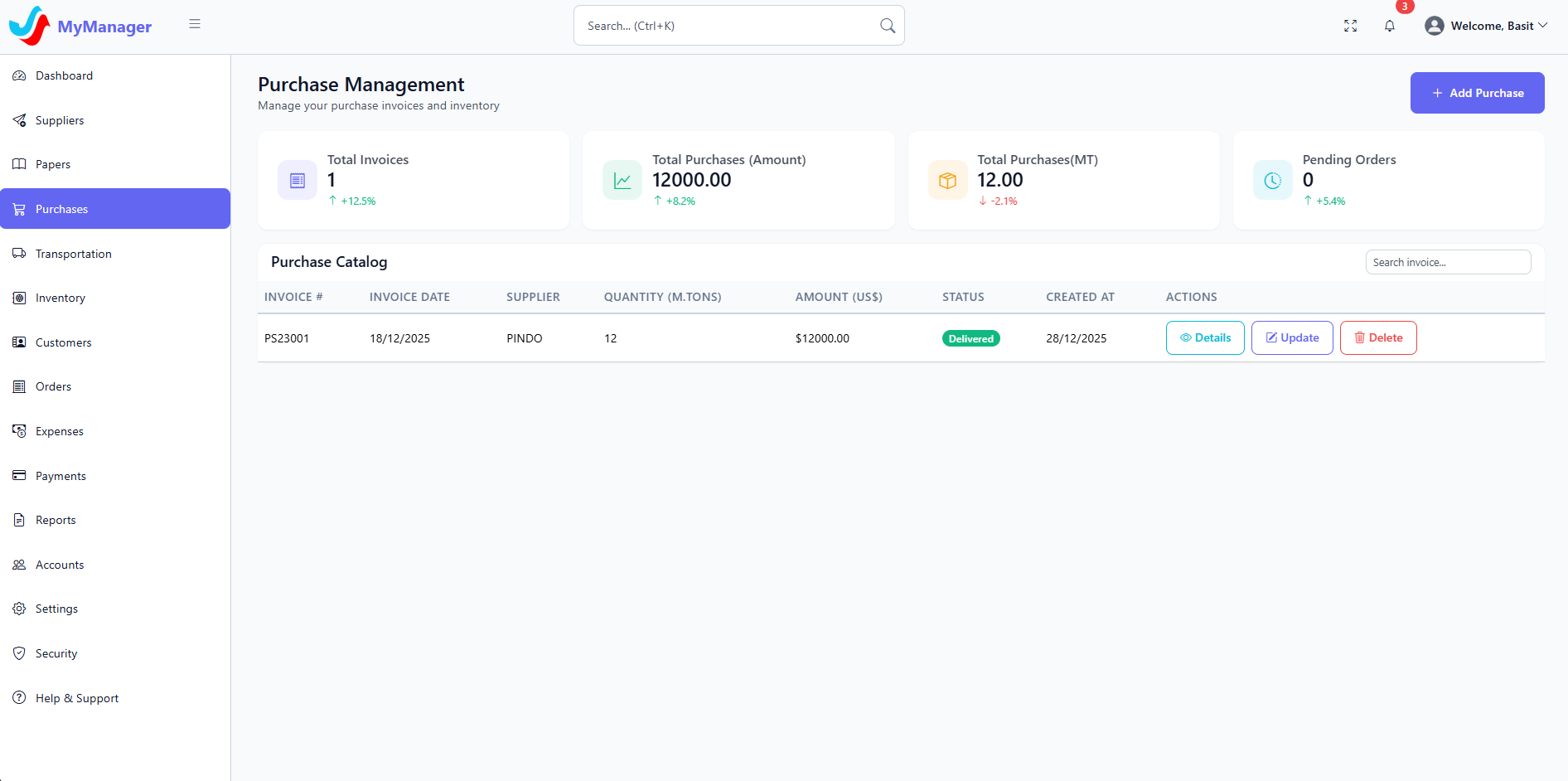Go to Inventory in sidebar
This screenshot has height=781, width=1568.
[x=60, y=298]
